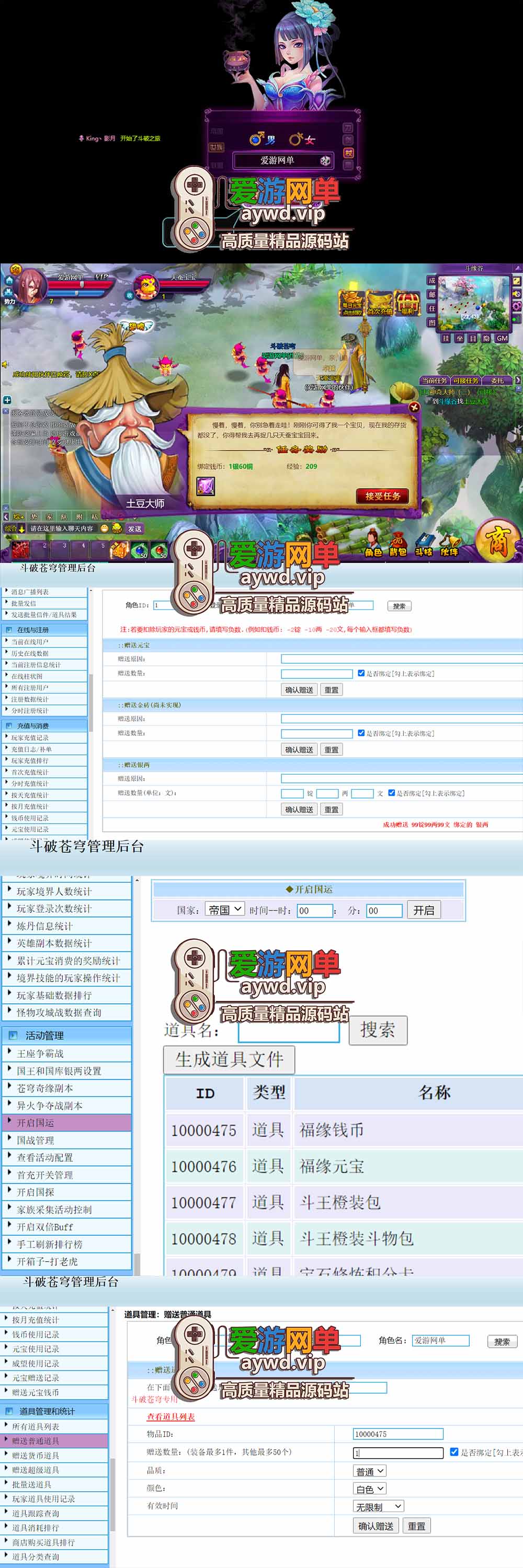Click the 接受任务 accept quest button

click(382, 496)
